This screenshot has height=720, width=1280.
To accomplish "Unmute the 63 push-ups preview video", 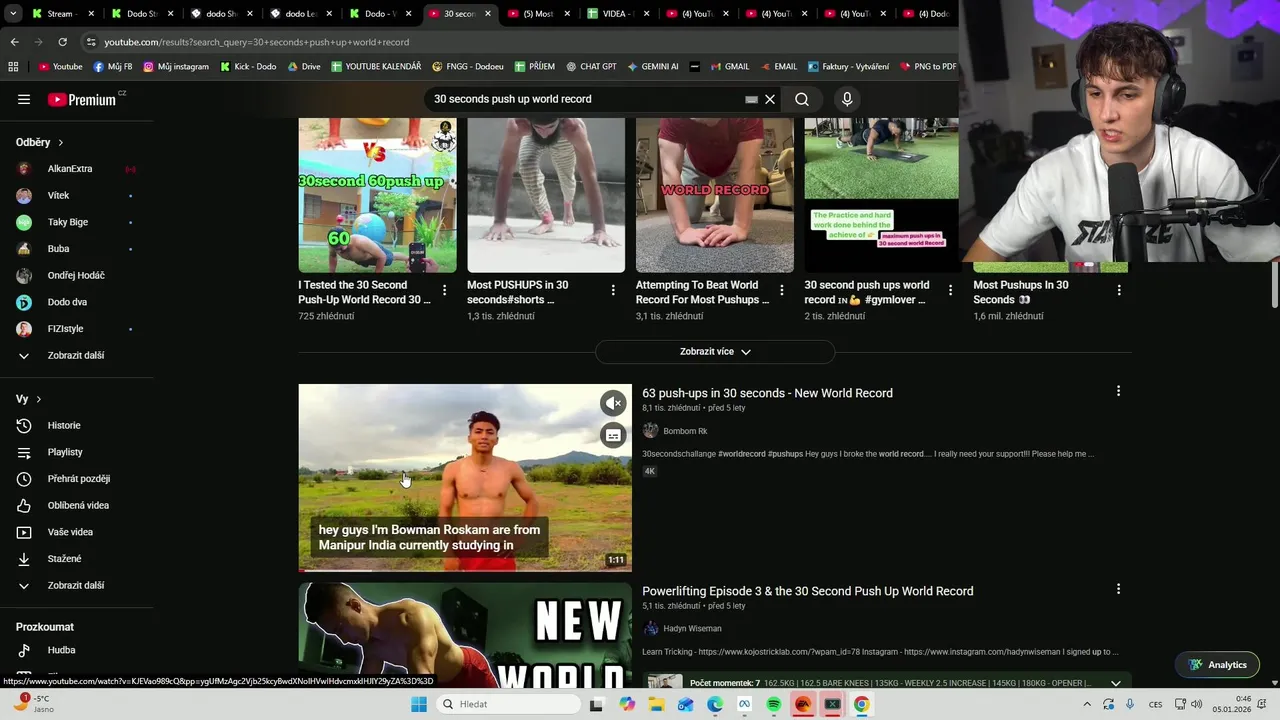I will click(x=613, y=403).
